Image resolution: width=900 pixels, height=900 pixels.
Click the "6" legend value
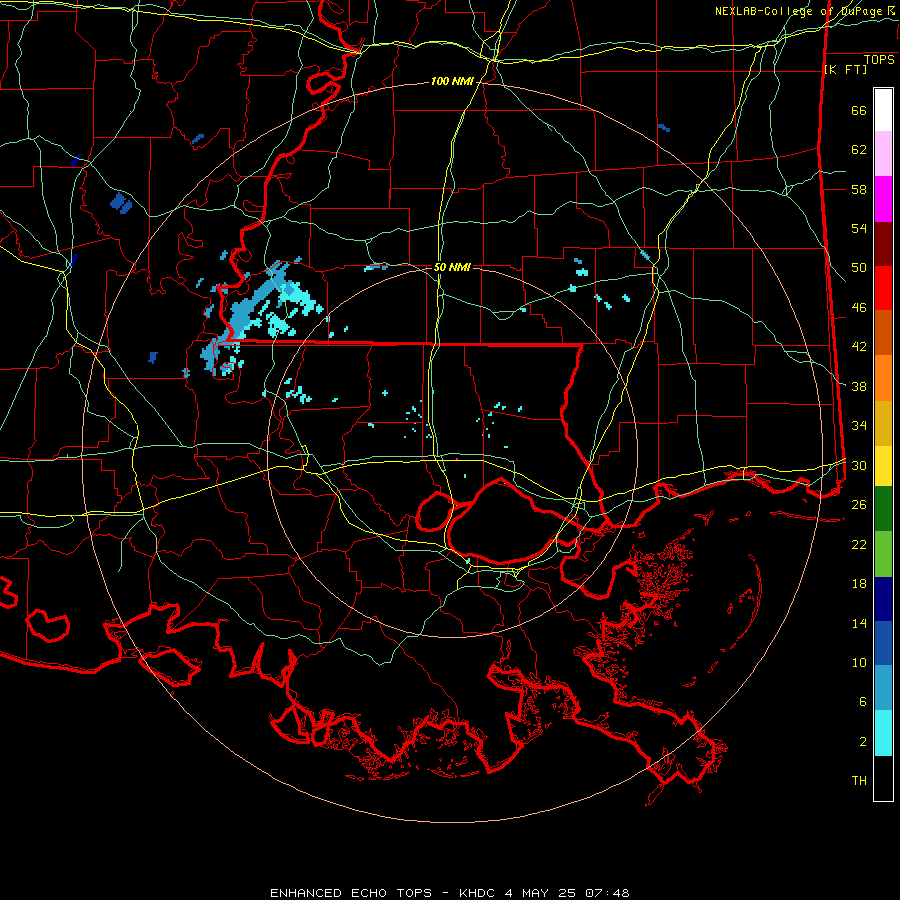tap(863, 702)
